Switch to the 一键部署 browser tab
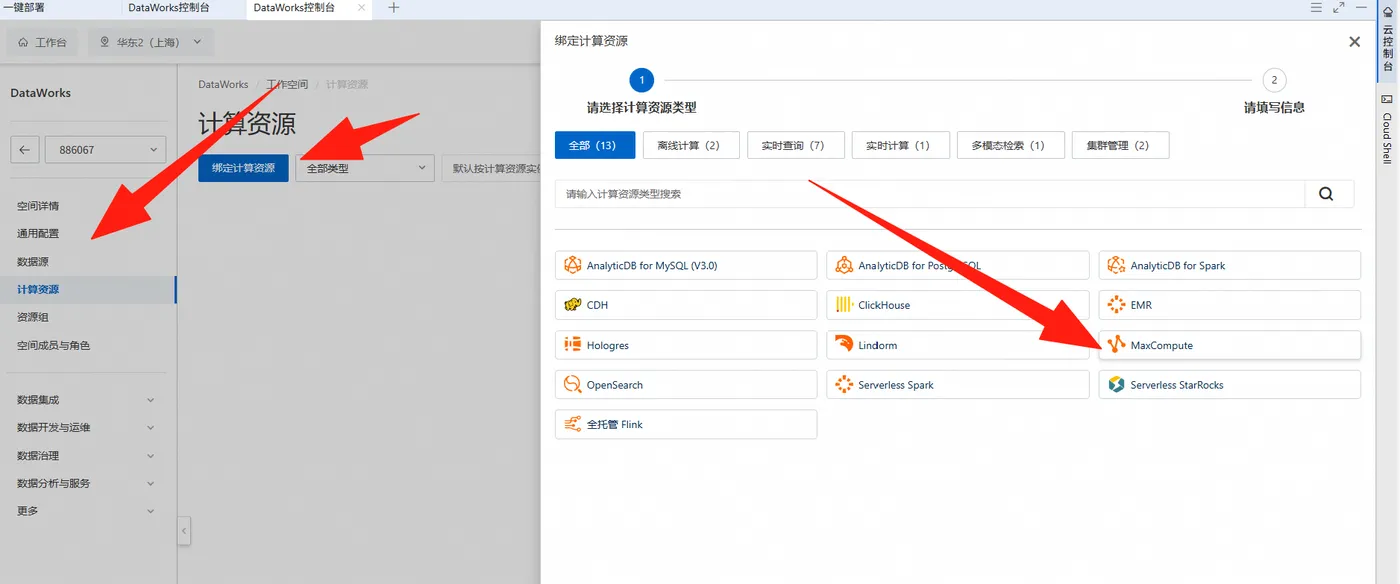 (x=61, y=8)
